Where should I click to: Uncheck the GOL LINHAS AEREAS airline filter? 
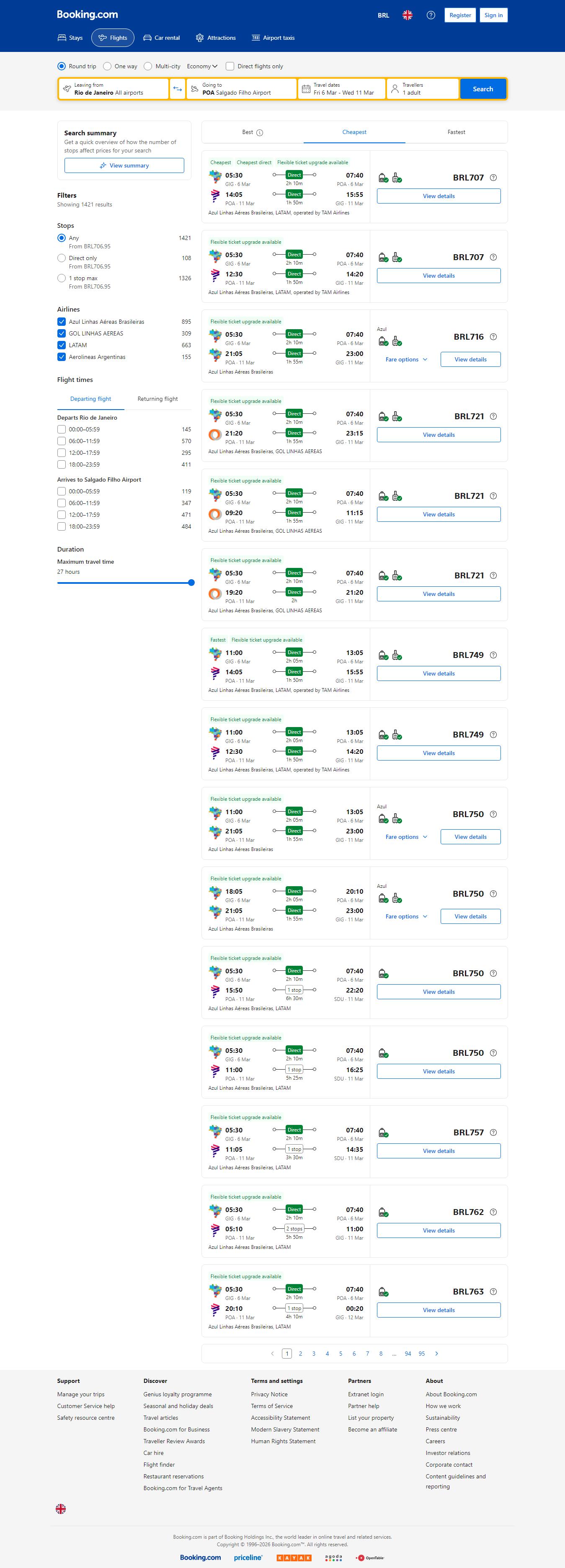point(62,333)
